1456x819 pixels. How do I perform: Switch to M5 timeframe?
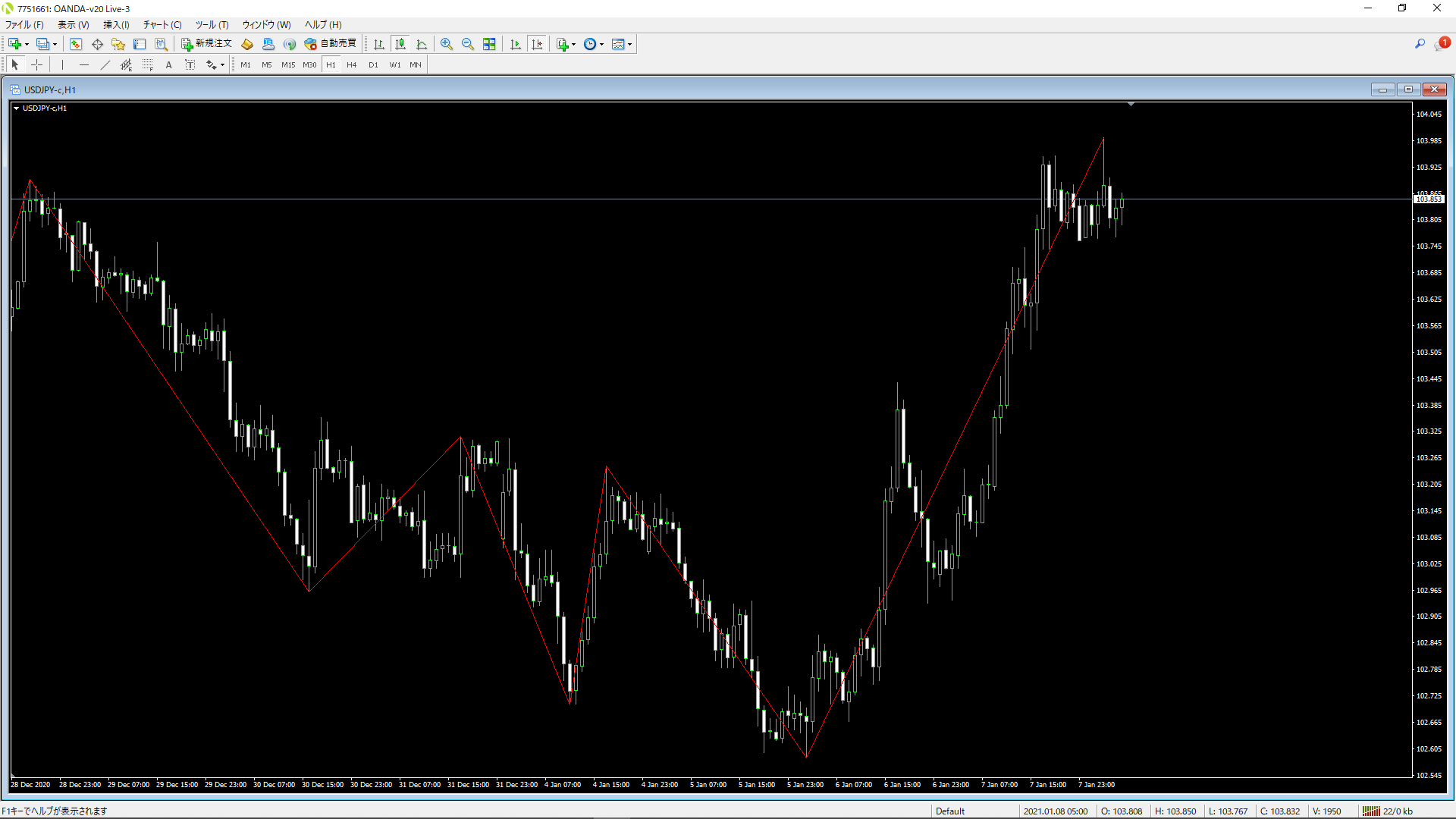pos(267,64)
